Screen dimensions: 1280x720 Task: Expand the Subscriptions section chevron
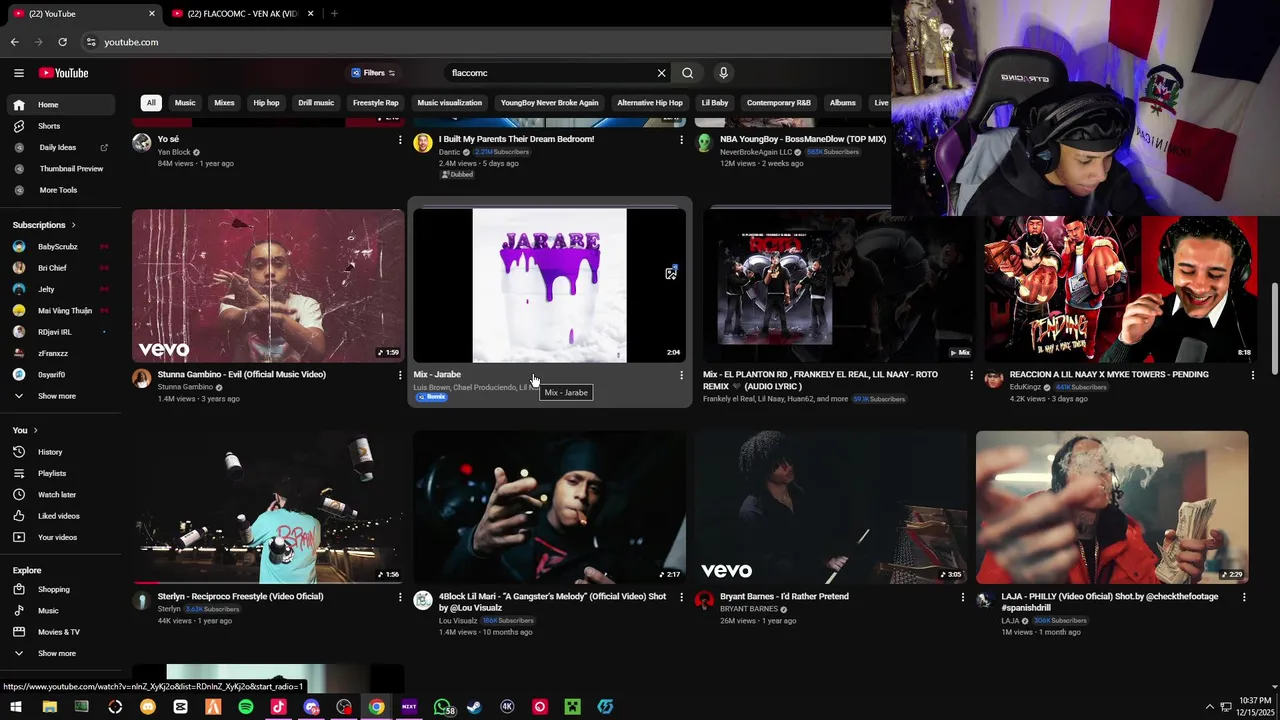73,225
